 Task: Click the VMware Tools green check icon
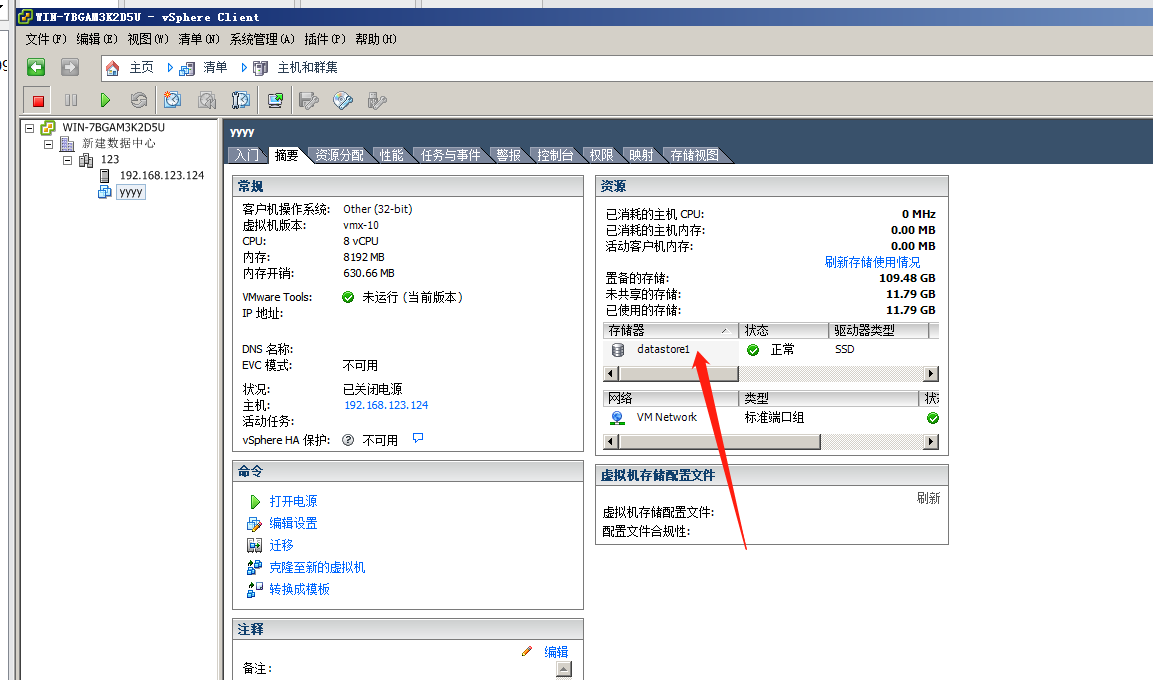pos(349,297)
